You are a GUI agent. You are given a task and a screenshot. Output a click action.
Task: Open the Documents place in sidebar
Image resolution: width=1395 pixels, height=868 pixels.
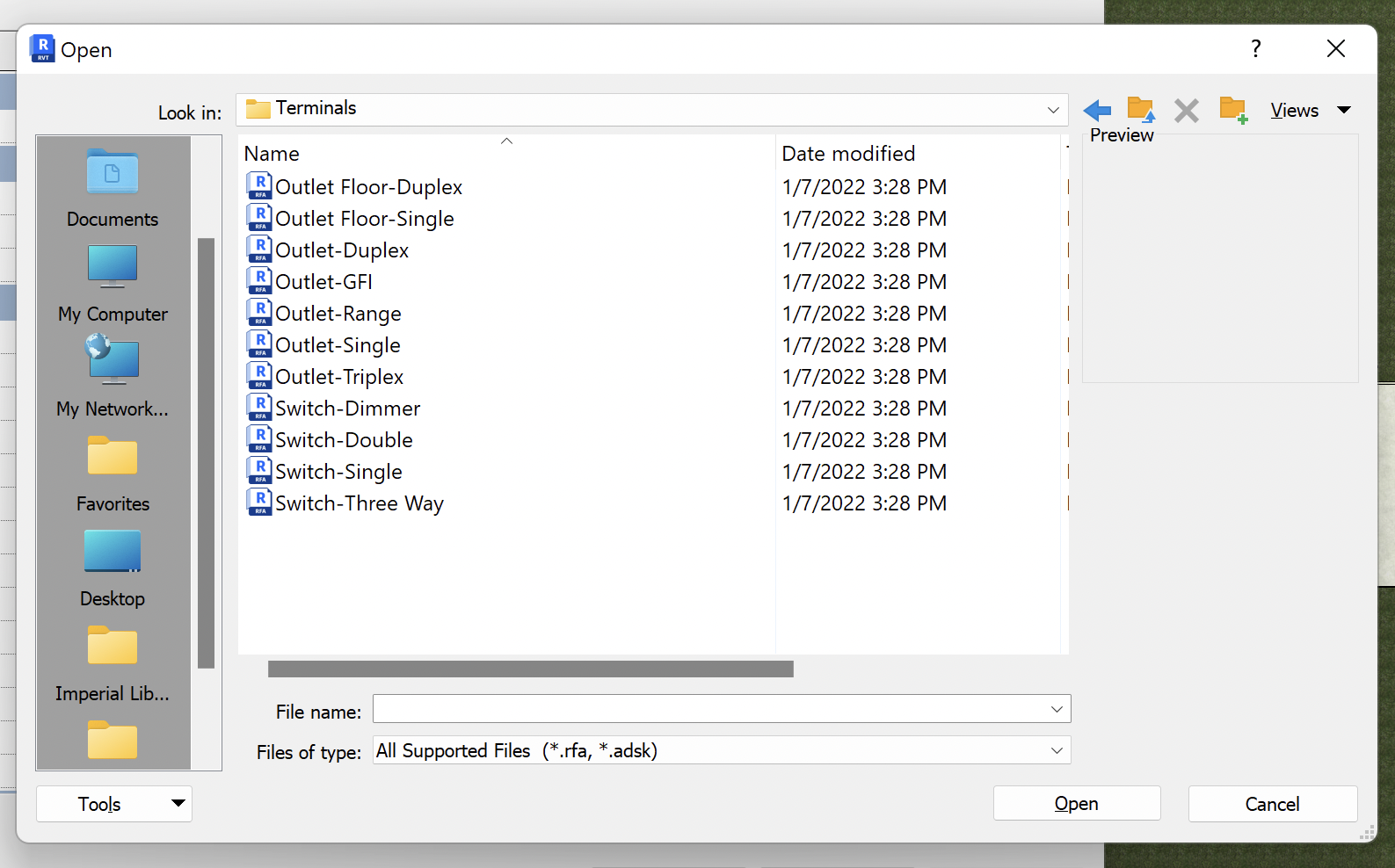tap(113, 188)
